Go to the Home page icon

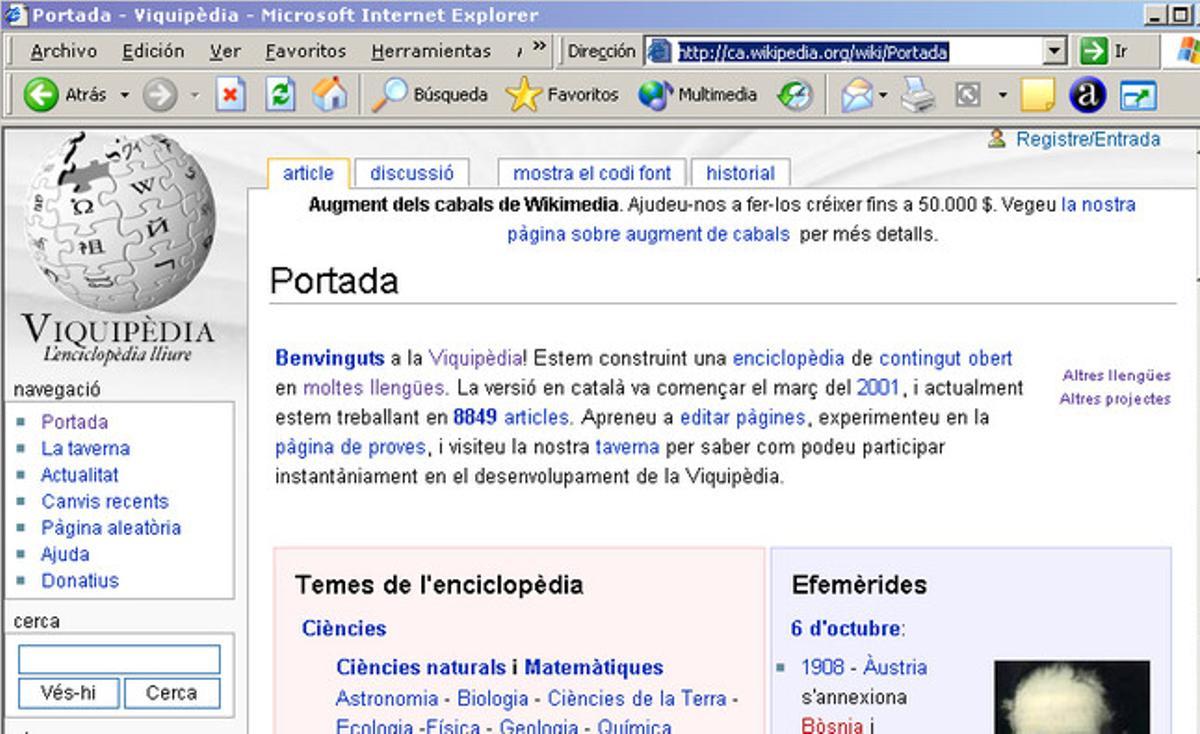[329, 96]
